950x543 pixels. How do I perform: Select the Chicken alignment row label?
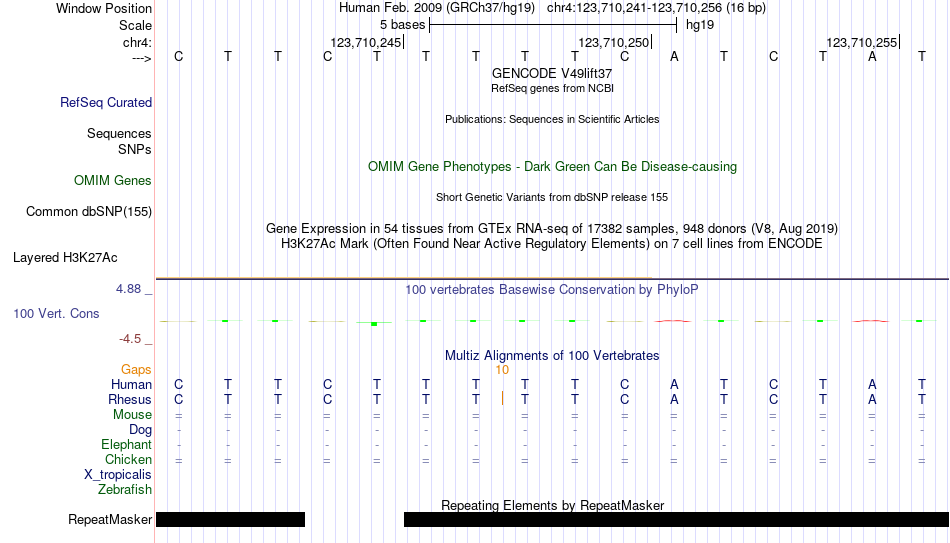click(x=128, y=459)
